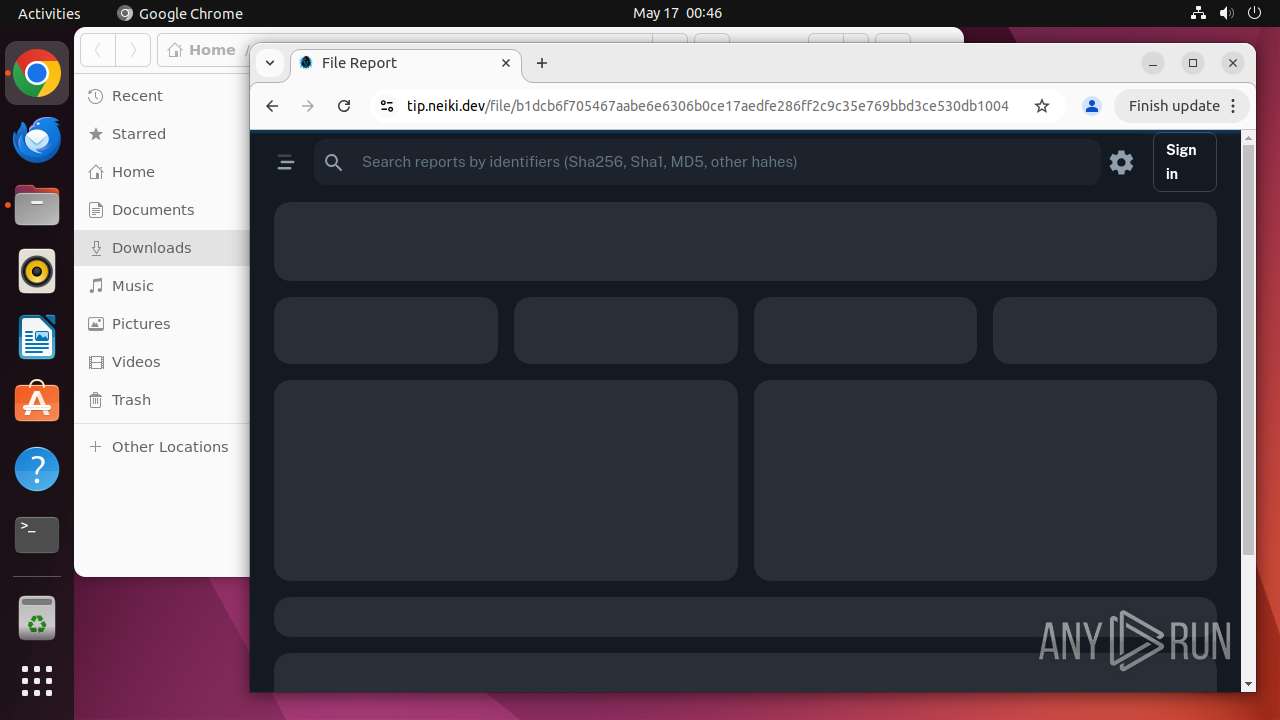Minimize the Chrome window
Screen dimensions: 1280x720
1153,63
